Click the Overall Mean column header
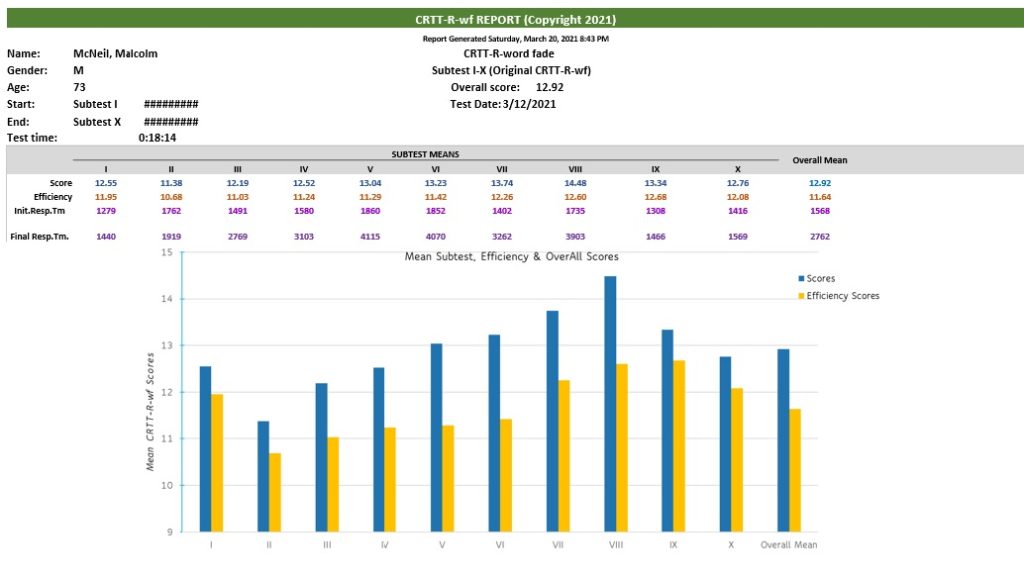The image size is (1024, 580). [819, 160]
